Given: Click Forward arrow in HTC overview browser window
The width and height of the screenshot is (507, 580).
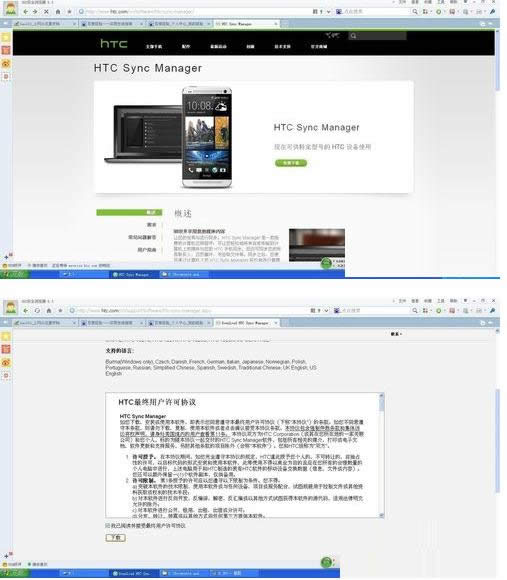Looking at the screenshot, I should click(x=35, y=12).
